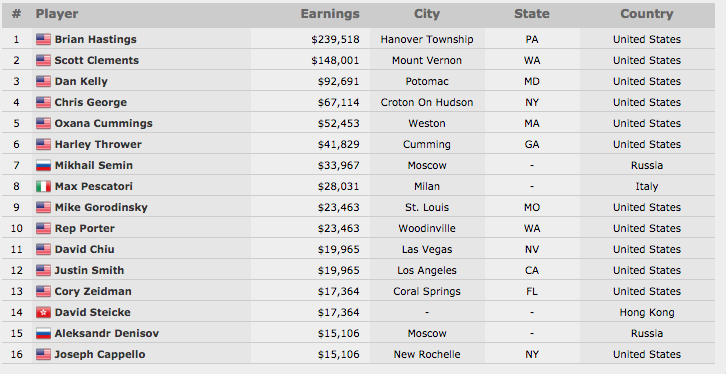
Task: Open David Chiu player profile
Action: coord(84,249)
